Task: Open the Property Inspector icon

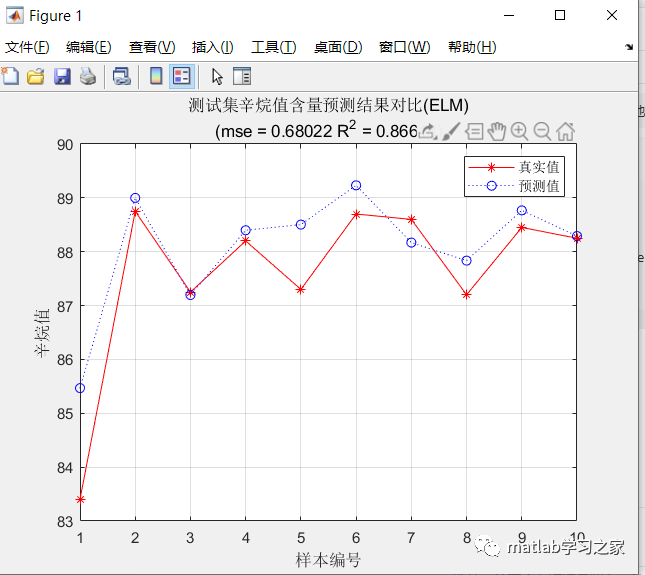Action: (242, 77)
